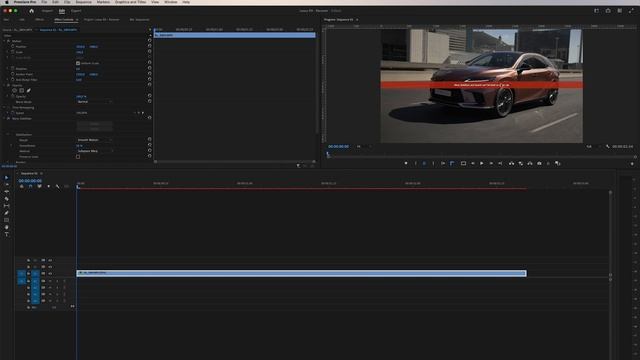Select the Type tool
The image size is (640, 360).
click(7, 234)
